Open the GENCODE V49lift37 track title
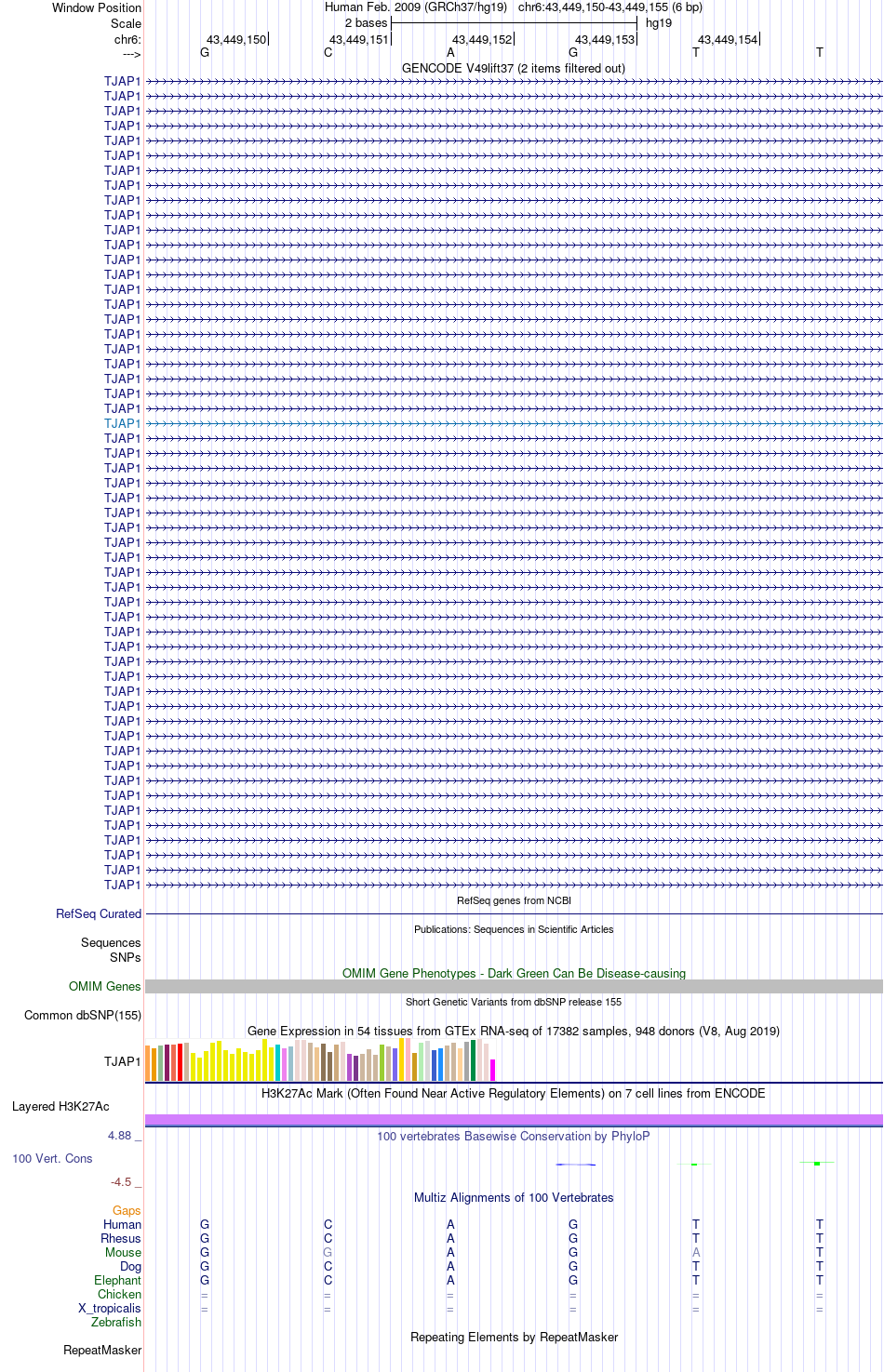The width and height of the screenshot is (884, 1372). click(514, 68)
